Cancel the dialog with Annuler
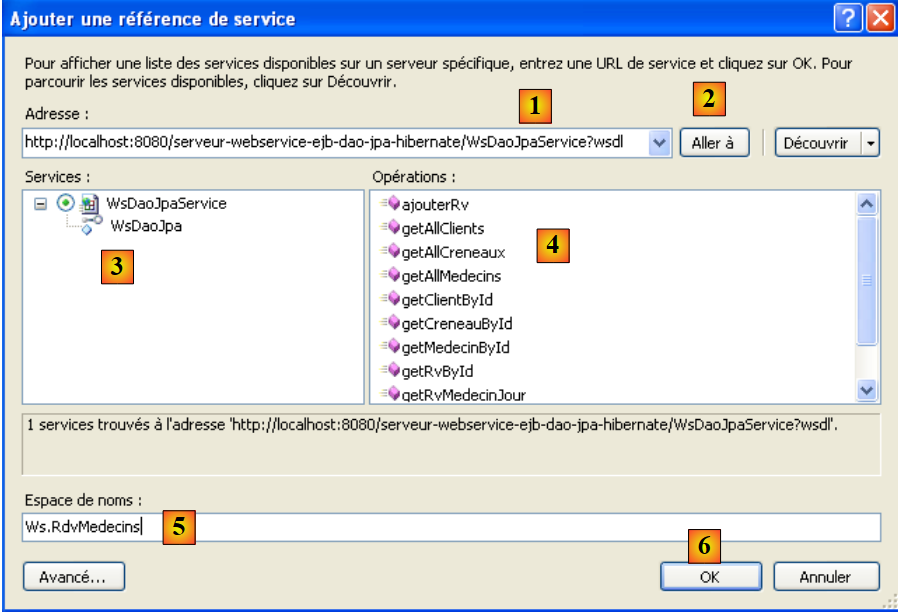This screenshot has width=898, height=613. (x=825, y=577)
